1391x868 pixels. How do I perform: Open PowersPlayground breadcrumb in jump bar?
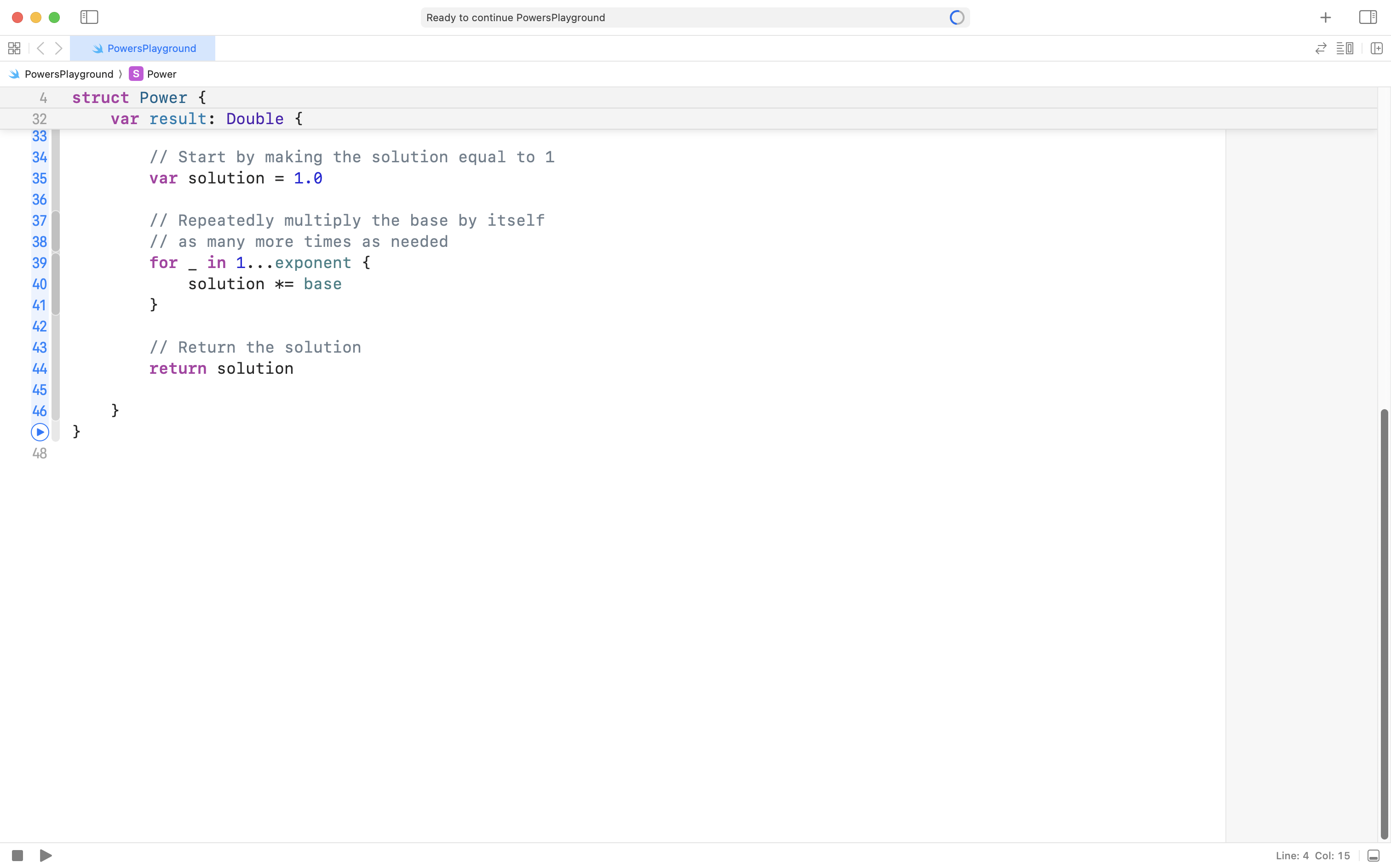[x=69, y=74]
